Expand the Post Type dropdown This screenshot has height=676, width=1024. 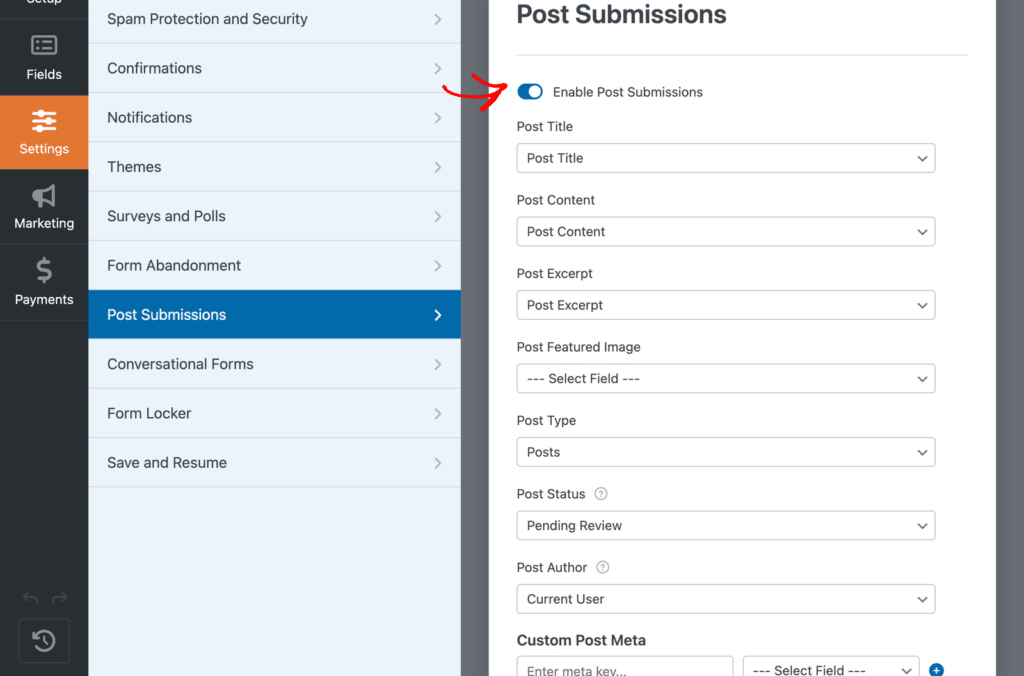pyautogui.click(x=726, y=452)
